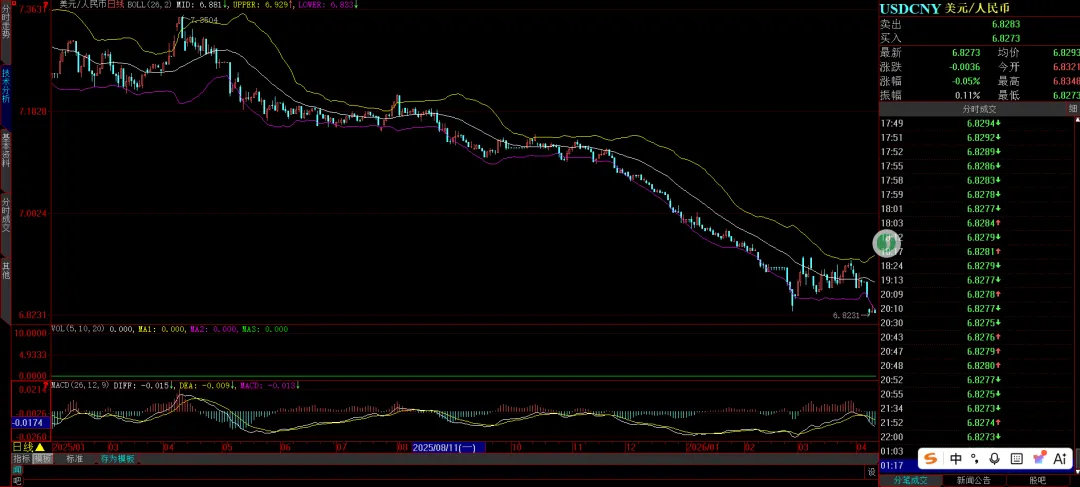Click the 6.8231 low price label near chart end
Image resolution: width=1080 pixels, height=487 pixels.
(x=847, y=315)
